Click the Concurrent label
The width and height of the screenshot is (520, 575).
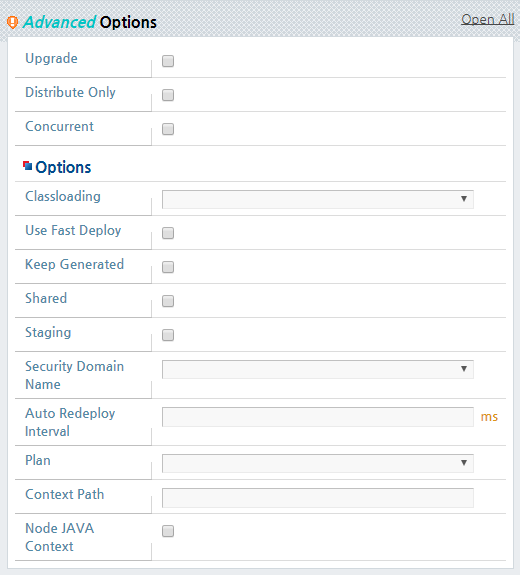pos(59,127)
